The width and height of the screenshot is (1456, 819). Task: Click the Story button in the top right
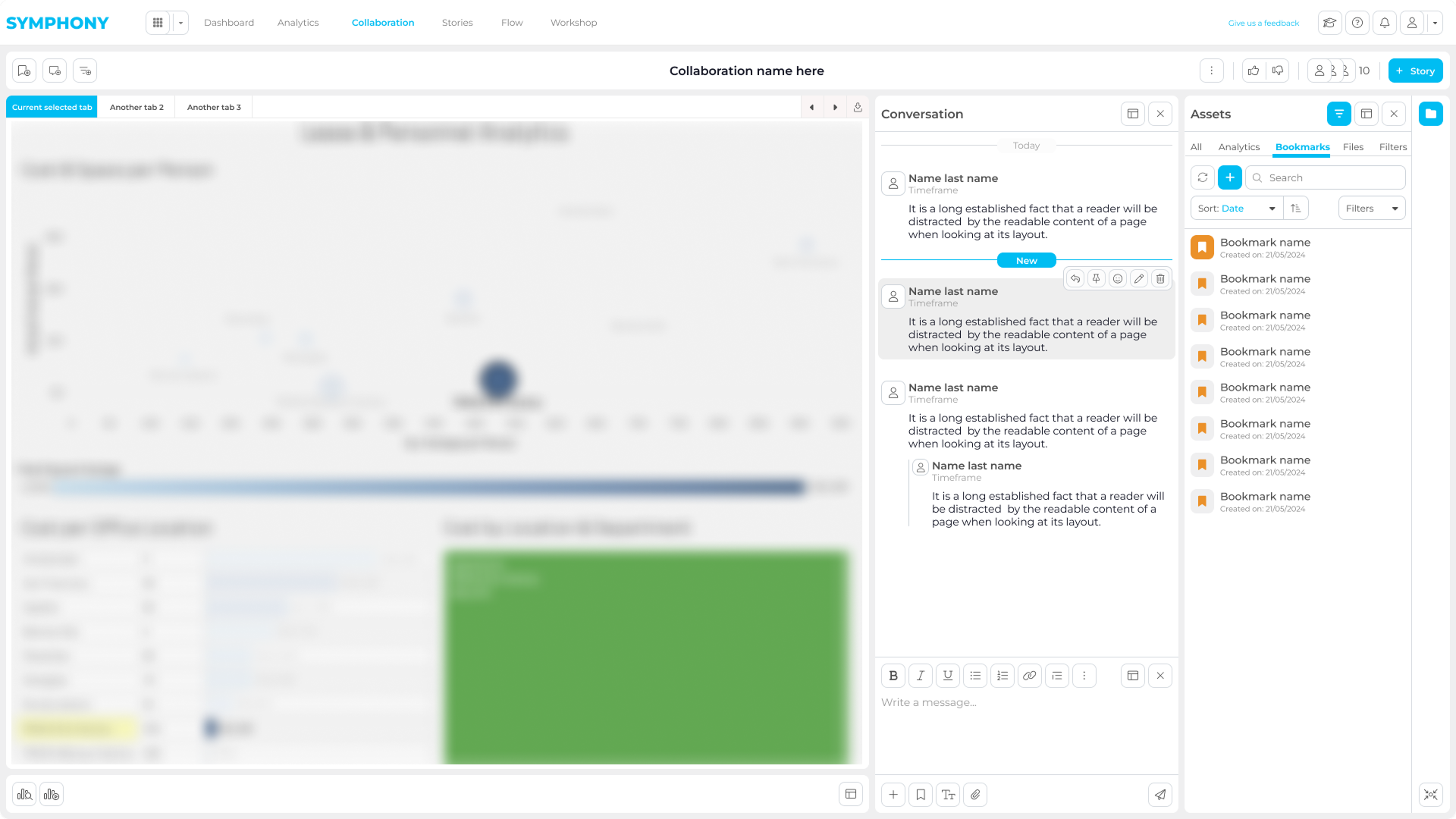pos(1415,71)
